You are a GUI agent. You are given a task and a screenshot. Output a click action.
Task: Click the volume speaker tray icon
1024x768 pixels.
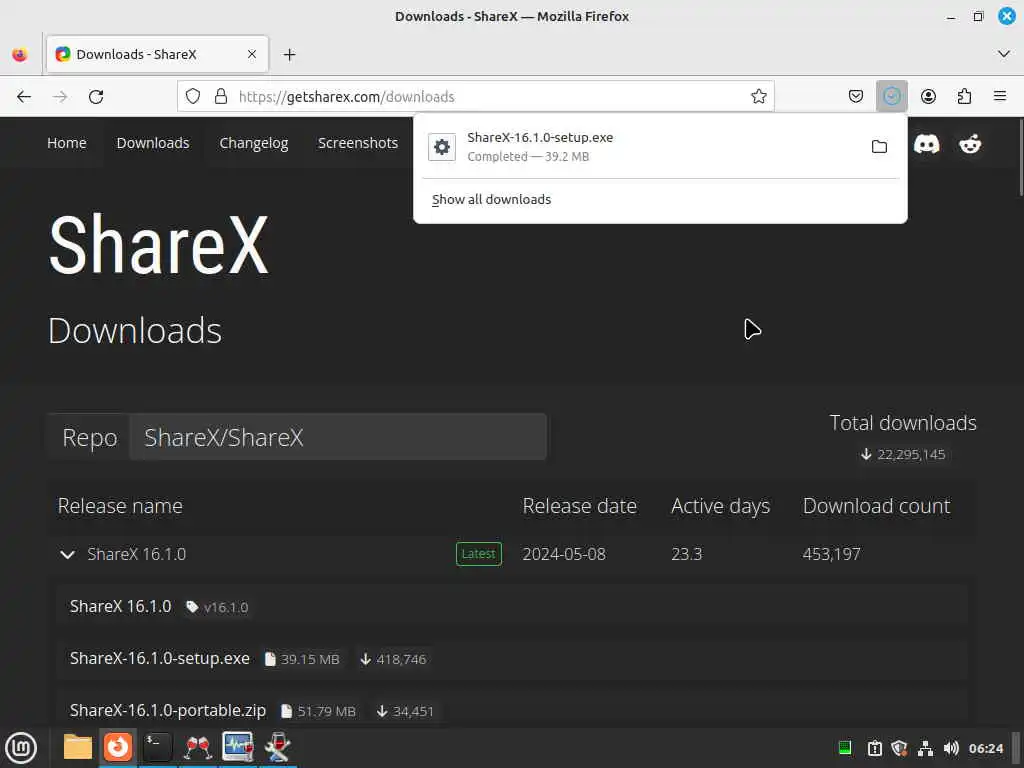(x=951, y=748)
